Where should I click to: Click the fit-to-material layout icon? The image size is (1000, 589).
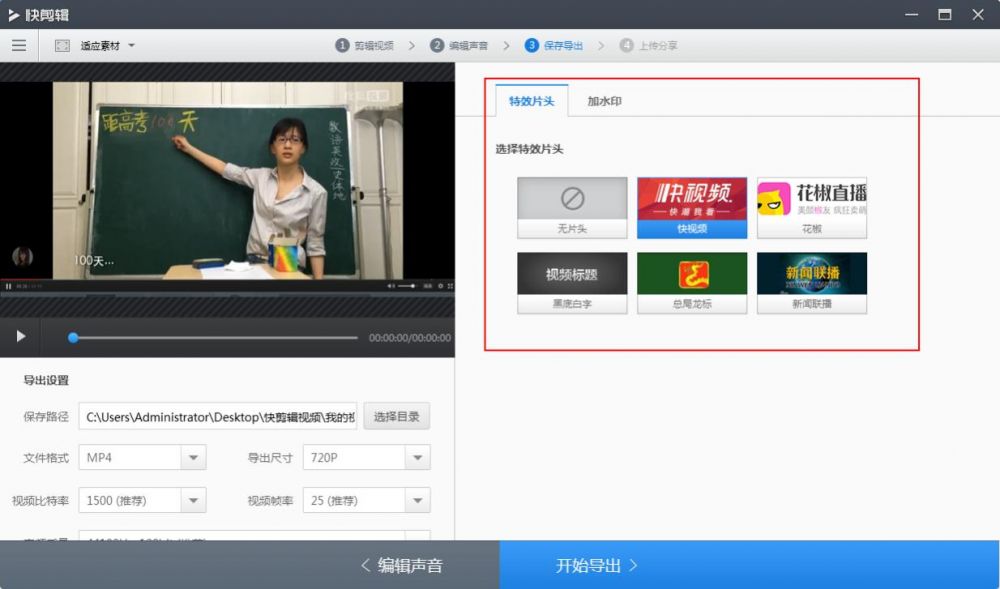click(62, 45)
